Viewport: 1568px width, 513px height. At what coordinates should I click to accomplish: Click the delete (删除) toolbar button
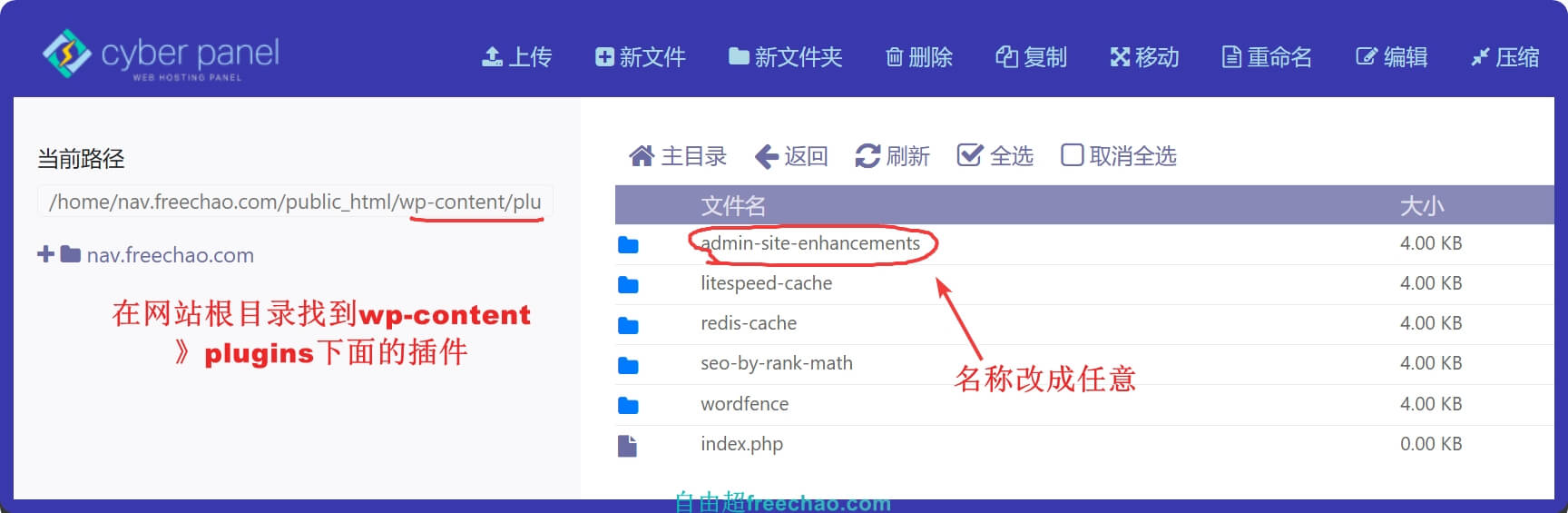pyautogui.click(x=918, y=57)
